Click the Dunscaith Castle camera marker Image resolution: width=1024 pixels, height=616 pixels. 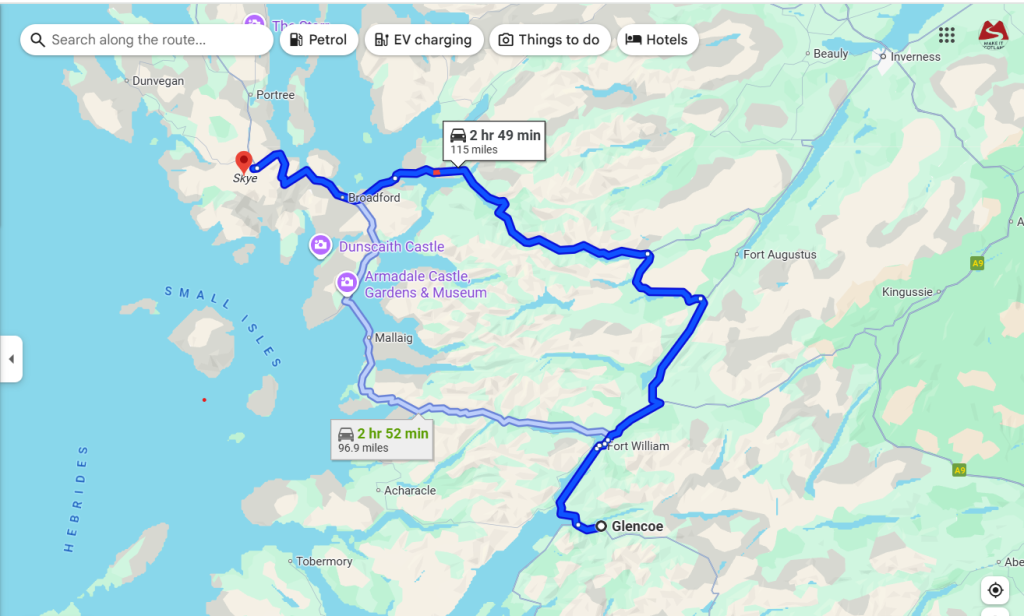click(320, 246)
